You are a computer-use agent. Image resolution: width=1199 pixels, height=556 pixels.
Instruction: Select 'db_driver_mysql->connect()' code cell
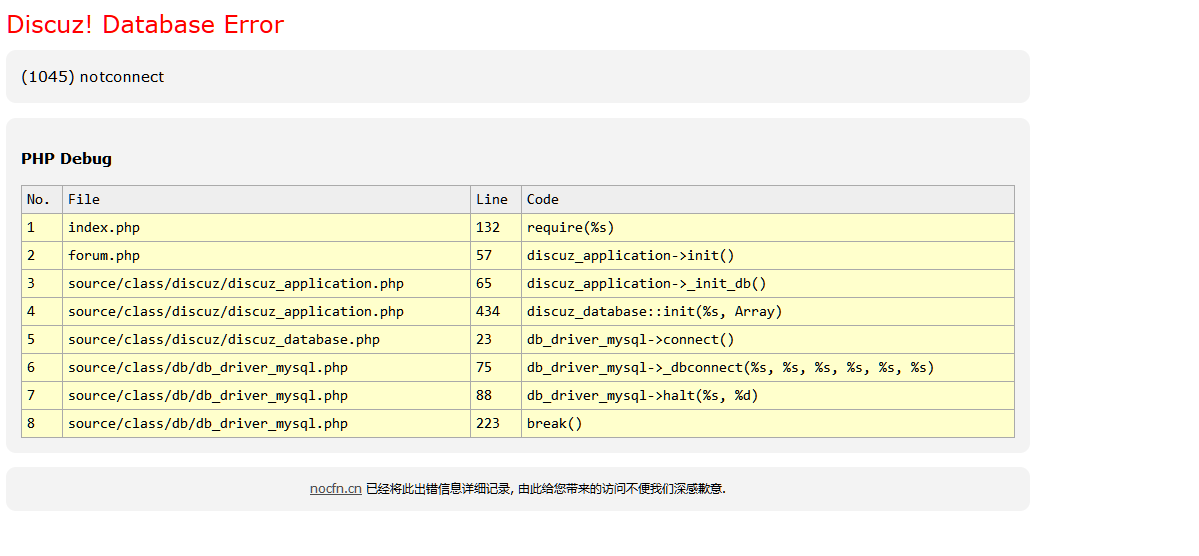pyautogui.click(x=768, y=340)
